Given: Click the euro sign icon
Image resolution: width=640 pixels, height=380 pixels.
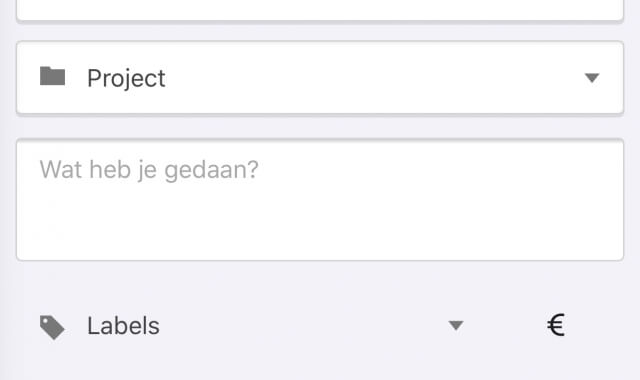Looking at the screenshot, I should click(x=556, y=325).
